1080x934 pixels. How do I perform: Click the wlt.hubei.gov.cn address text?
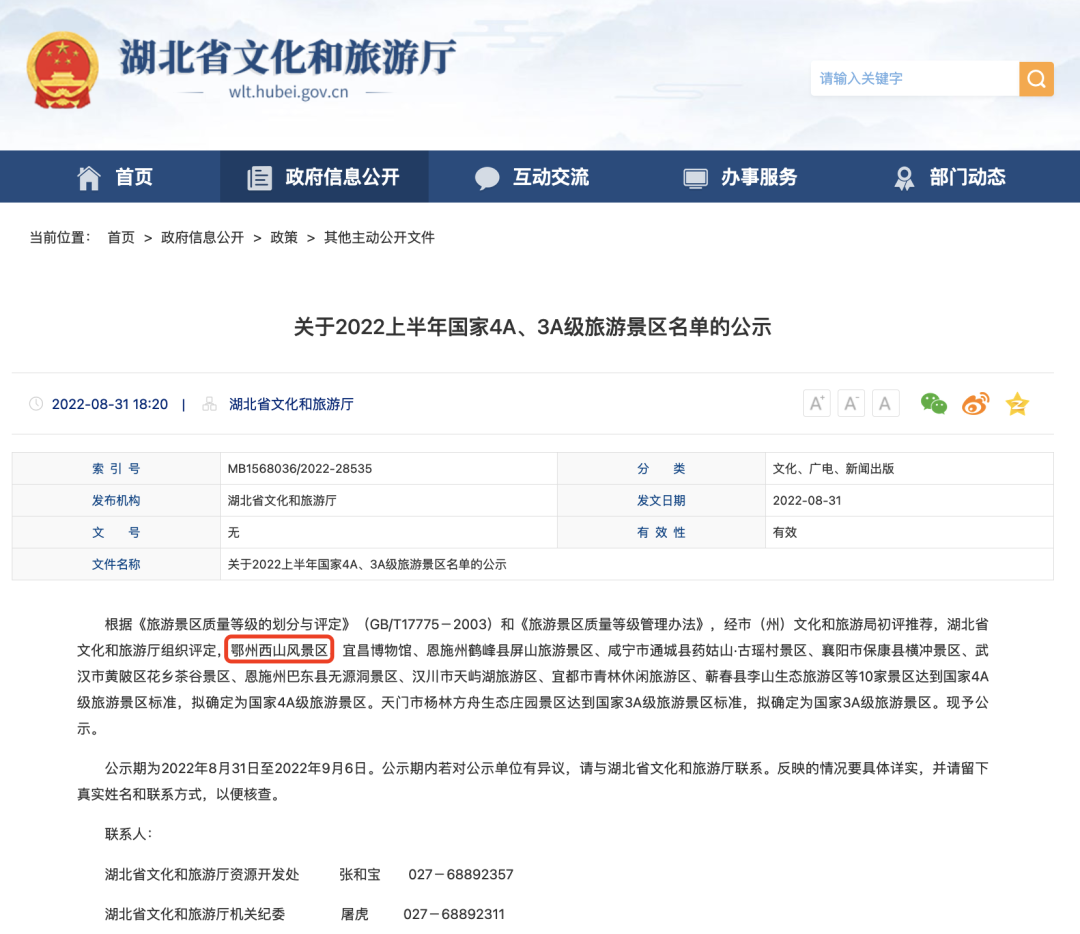click(289, 92)
